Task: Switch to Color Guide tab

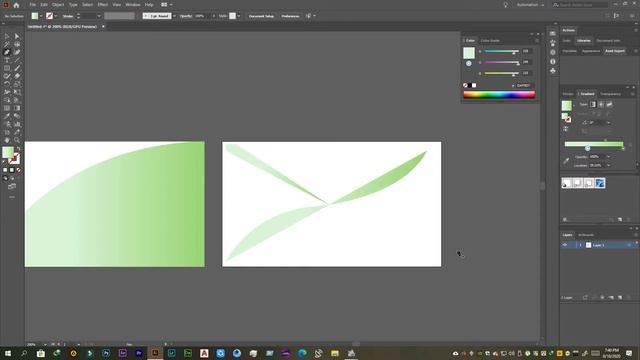Action: [x=490, y=40]
